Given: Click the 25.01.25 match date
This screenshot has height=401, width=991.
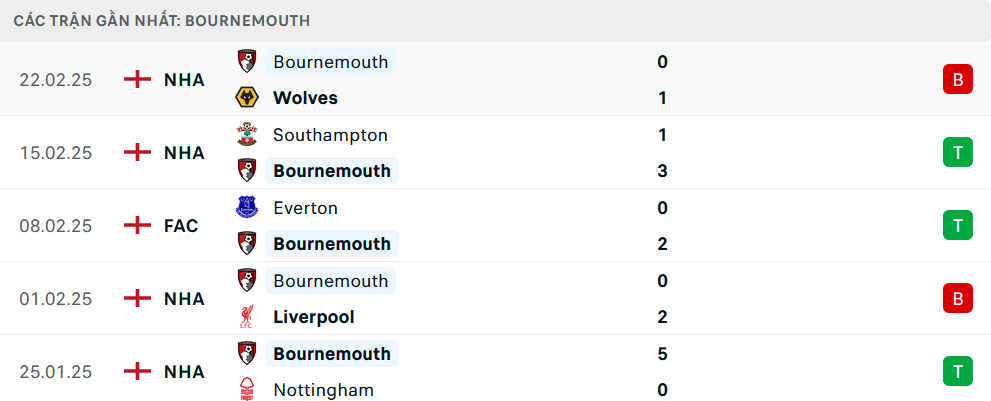Looking at the screenshot, I should (56, 372).
